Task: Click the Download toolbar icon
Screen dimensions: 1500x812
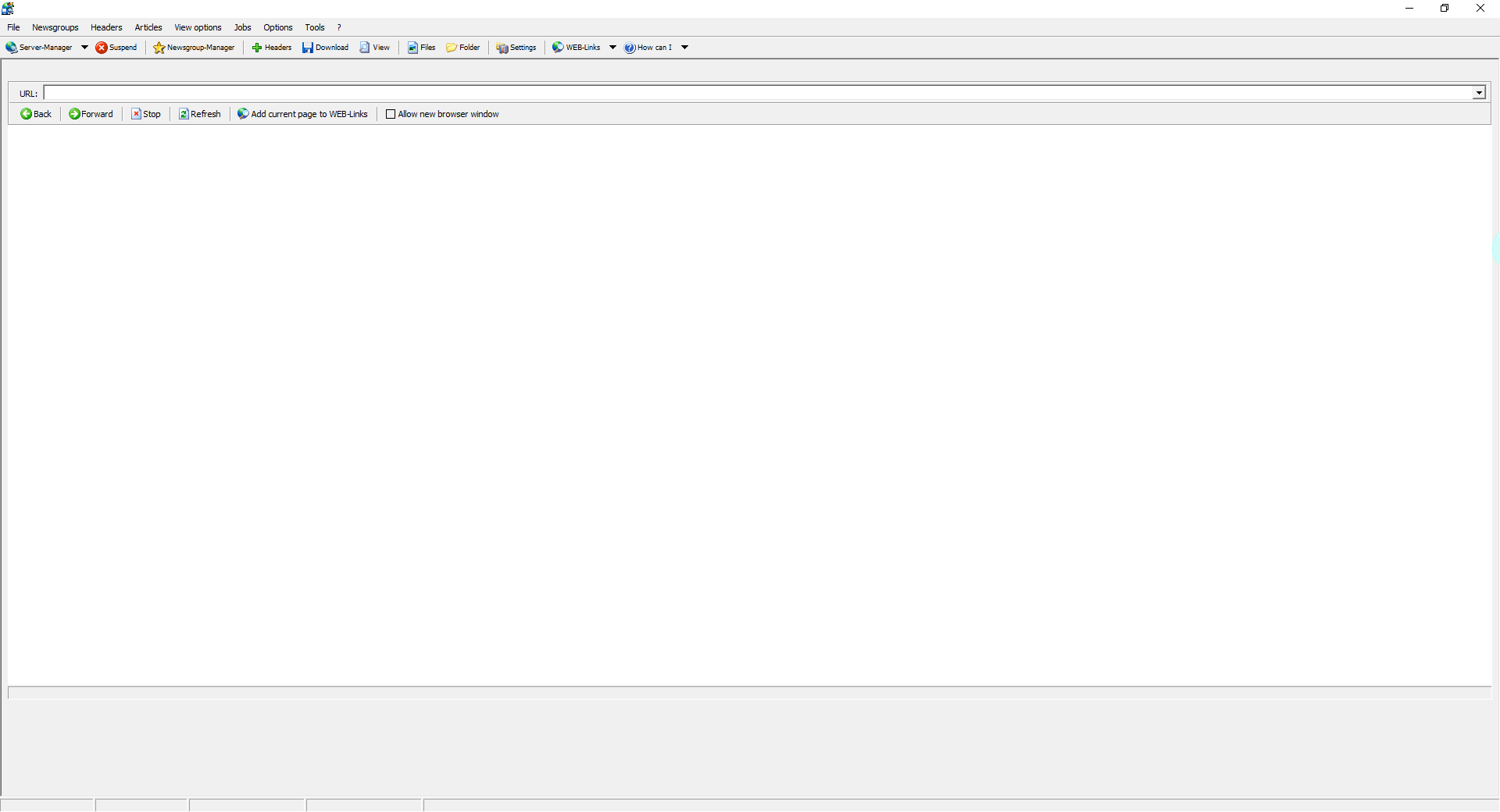Action: pos(308,48)
